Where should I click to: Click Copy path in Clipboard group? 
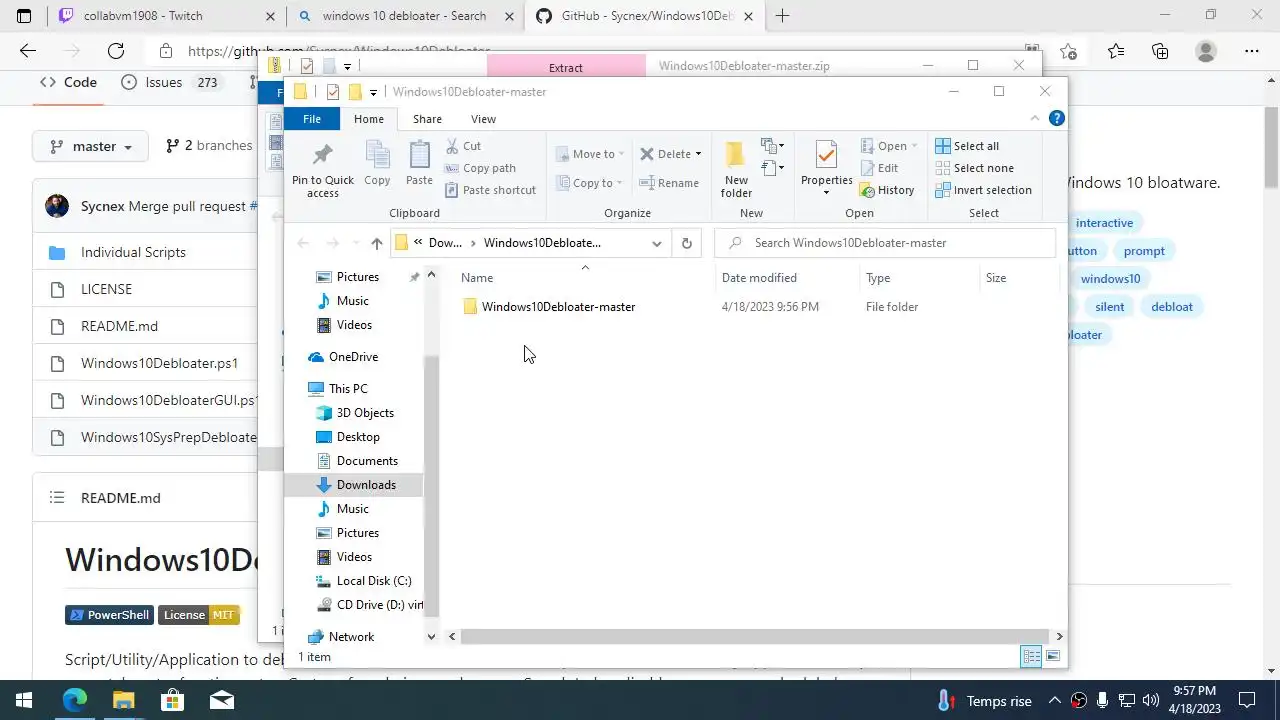pyautogui.click(x=480, y=168)
